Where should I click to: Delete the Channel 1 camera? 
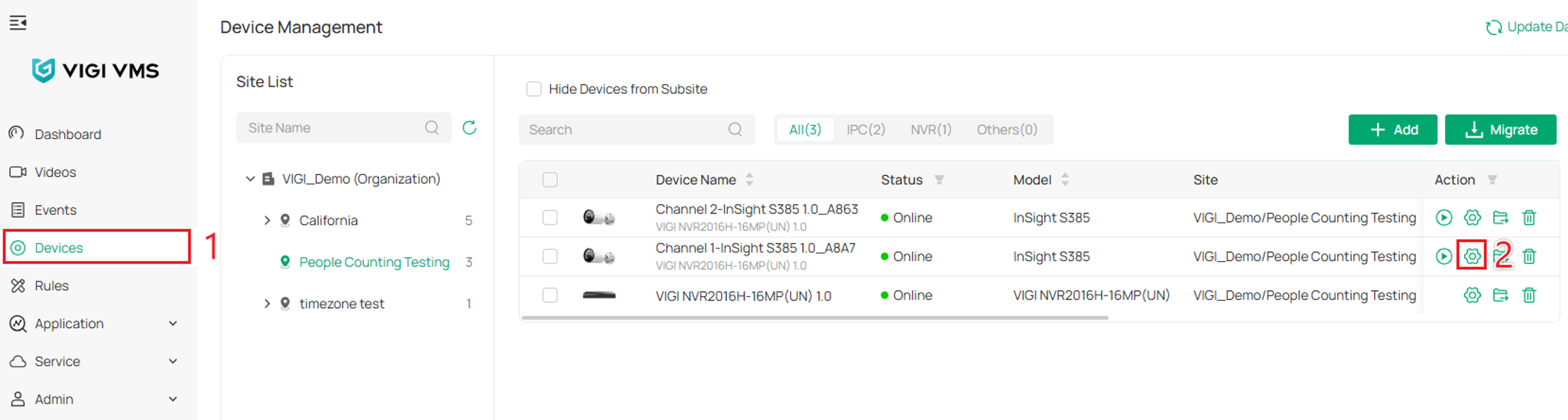tap(1529, 256)
